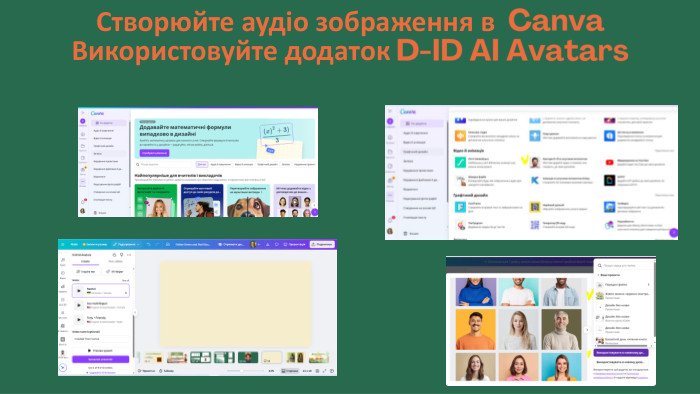Click trash icon in math banner screenshot sidebar
This screenshot has height=394, width=700.
coord(95,213)
